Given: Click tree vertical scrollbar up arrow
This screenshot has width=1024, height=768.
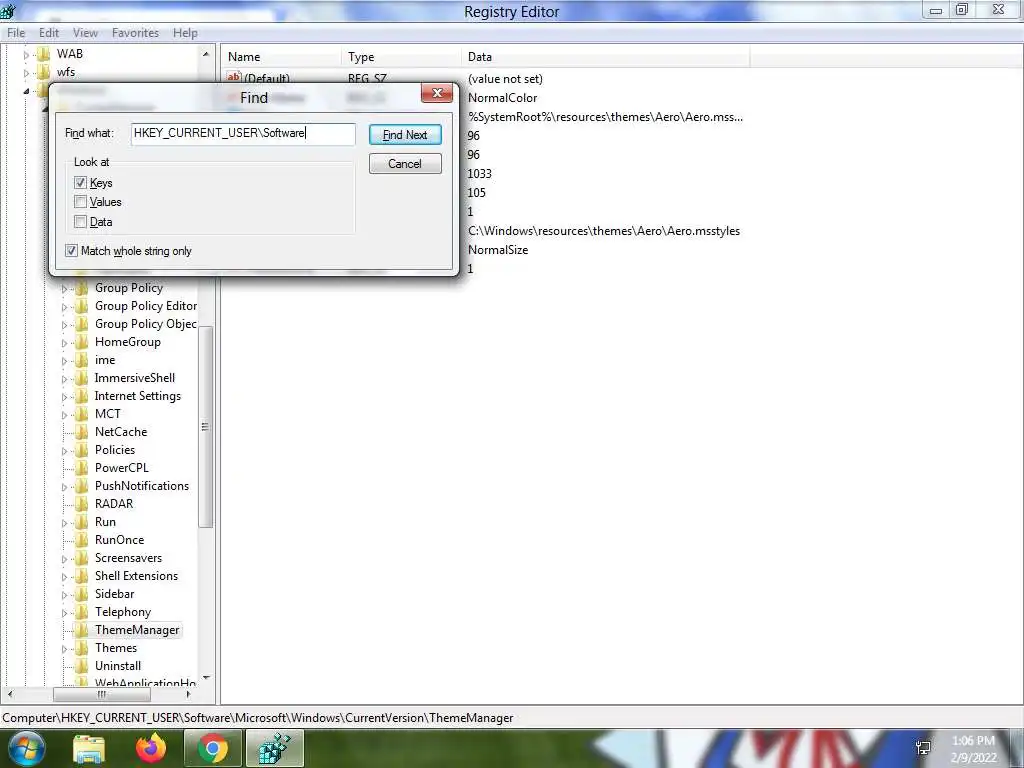Looking at the screenshot, I should pos(206,54).
